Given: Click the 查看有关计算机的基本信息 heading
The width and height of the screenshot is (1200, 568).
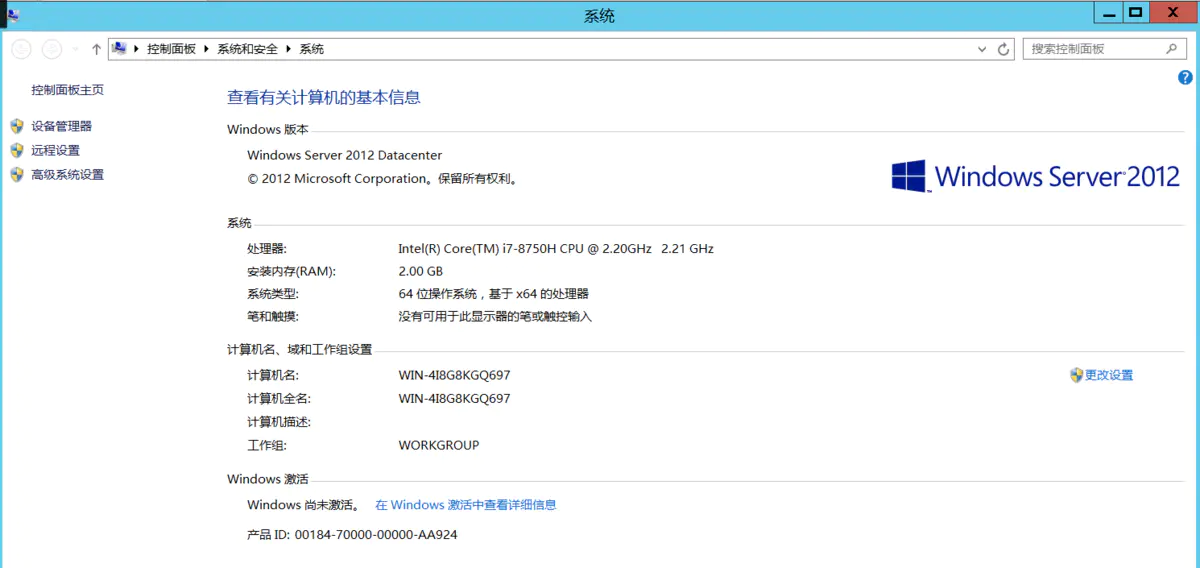Looking at the screenshot, I should tap(324, 97).
